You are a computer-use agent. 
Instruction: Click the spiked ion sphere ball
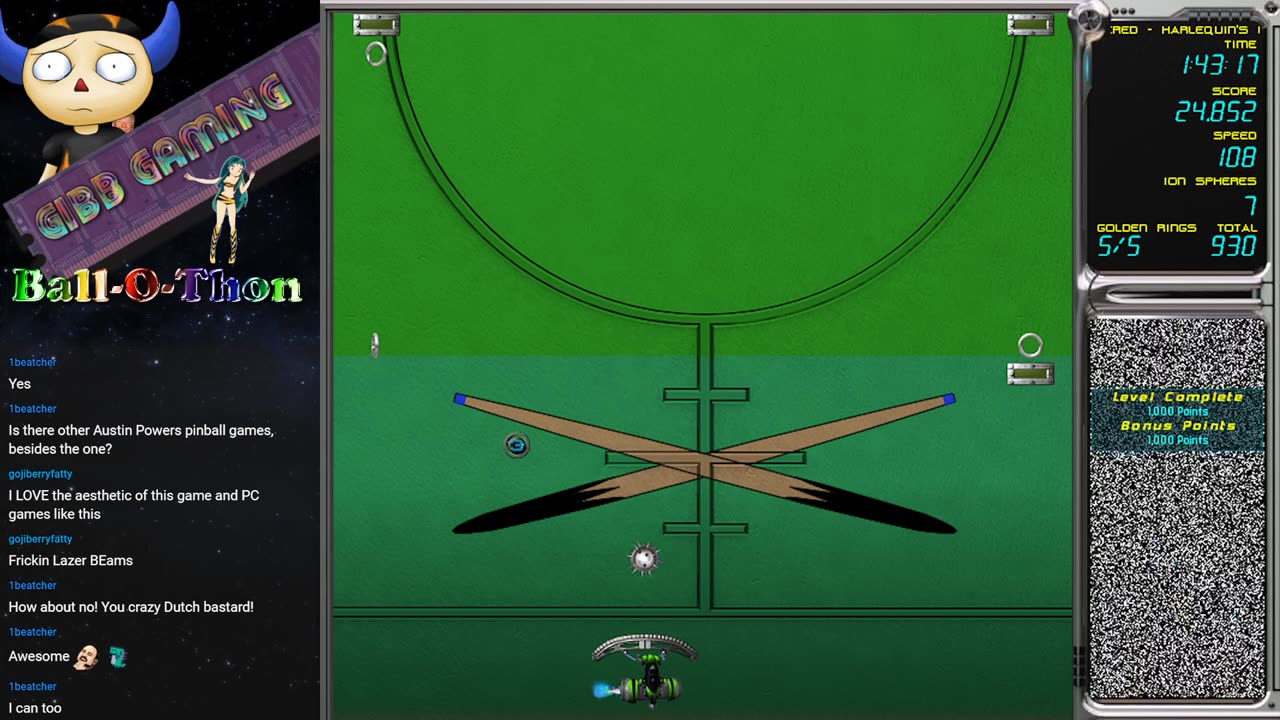(644, 559)
